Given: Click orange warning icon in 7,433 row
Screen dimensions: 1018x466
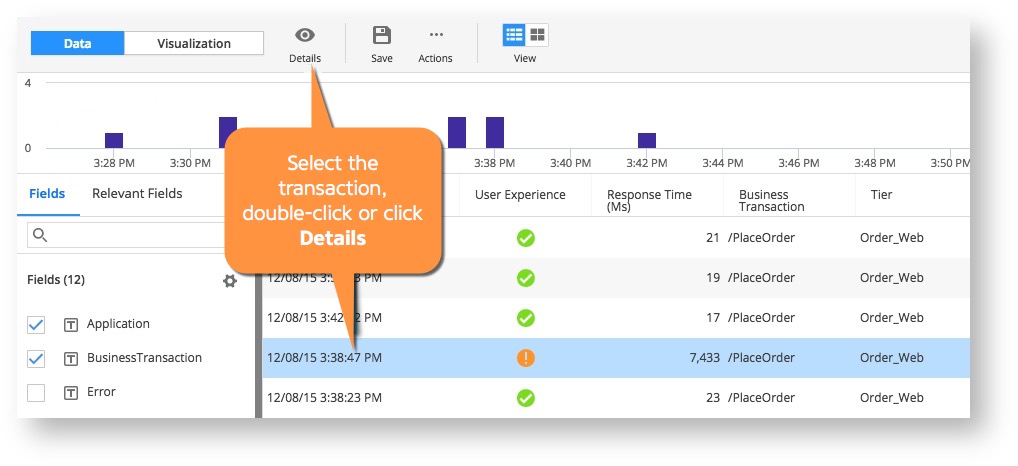Looking at the screenshot, I should click(x=525, y=358).
